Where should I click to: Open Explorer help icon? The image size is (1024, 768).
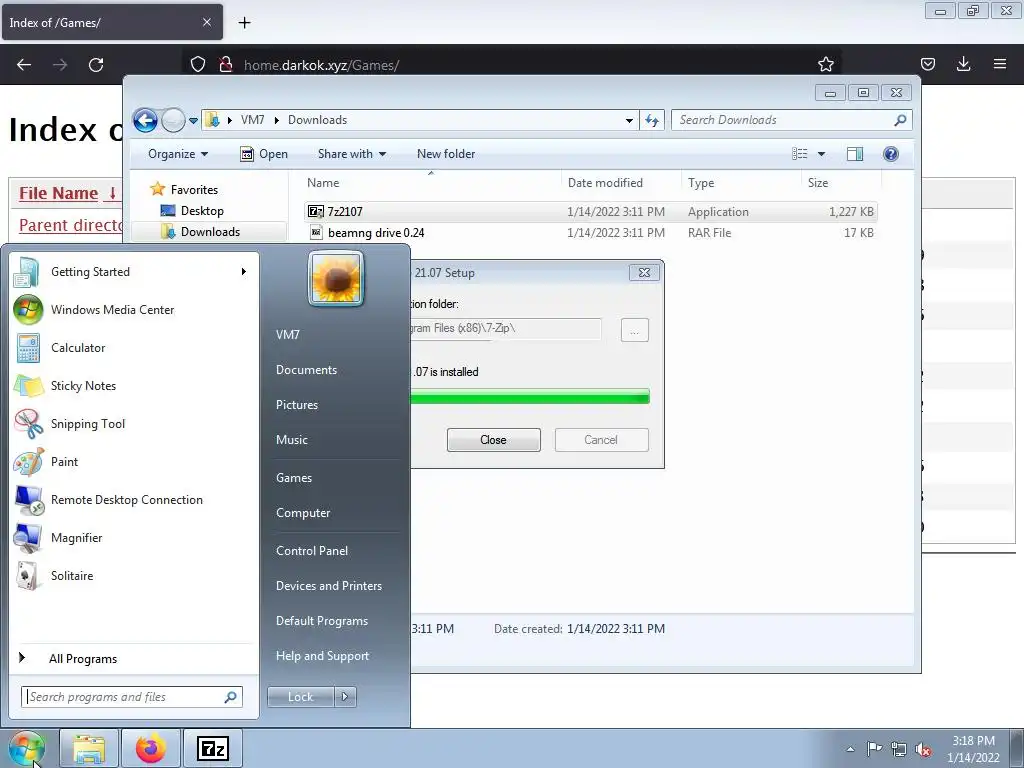[891, 154]
